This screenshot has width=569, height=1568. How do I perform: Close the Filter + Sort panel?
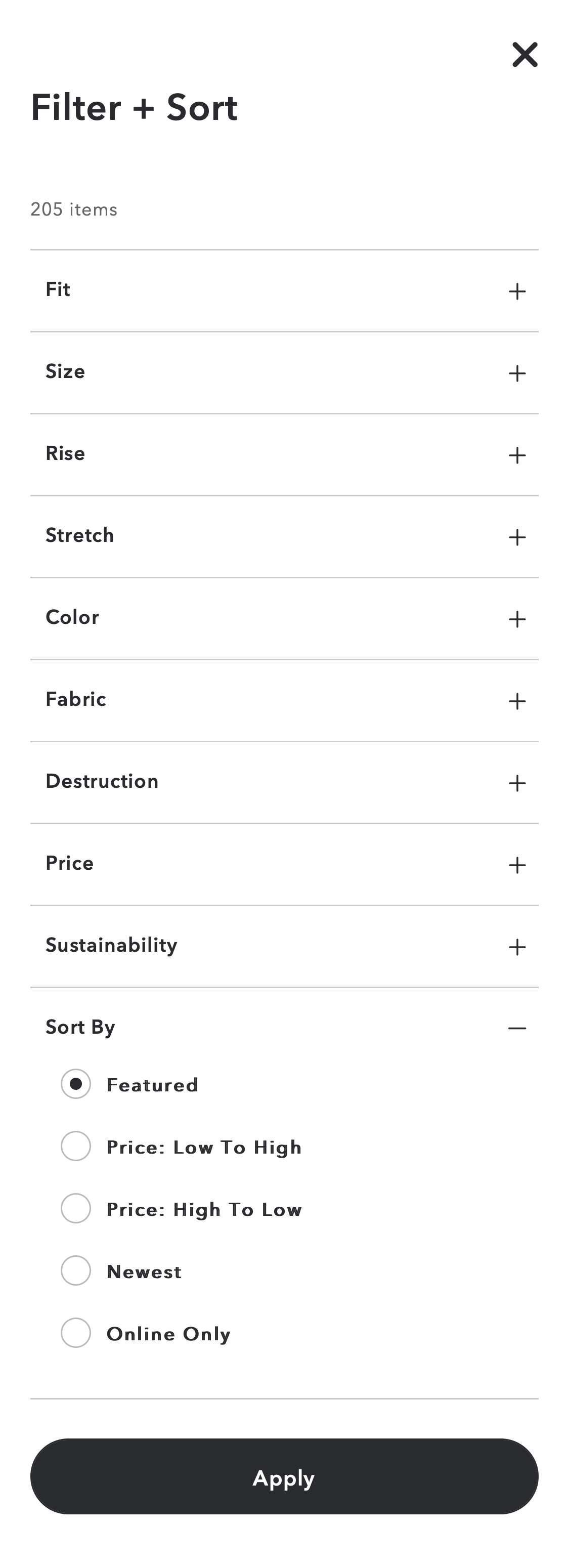click(524, 55)
